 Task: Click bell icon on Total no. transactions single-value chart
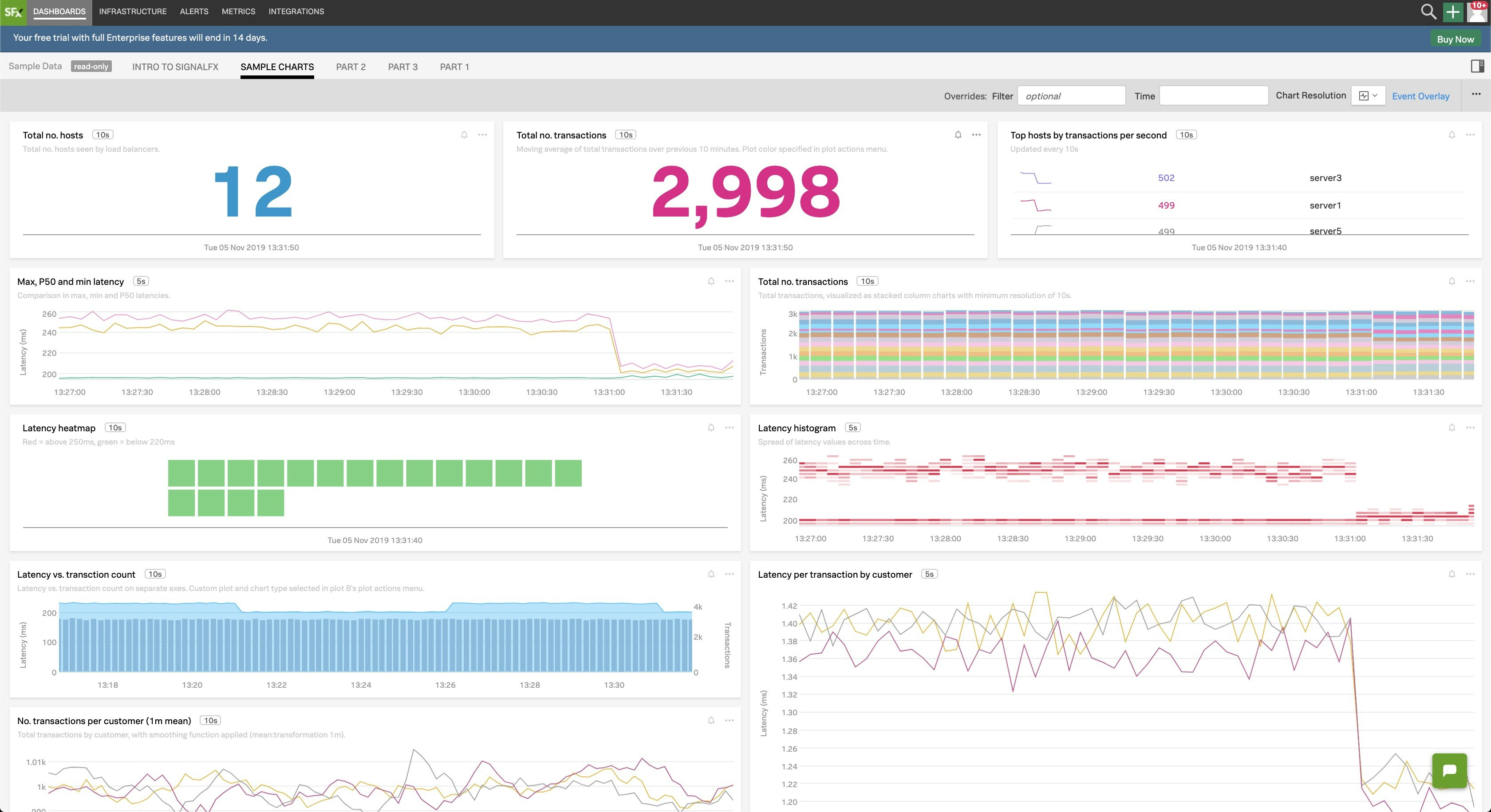(958, 135)
